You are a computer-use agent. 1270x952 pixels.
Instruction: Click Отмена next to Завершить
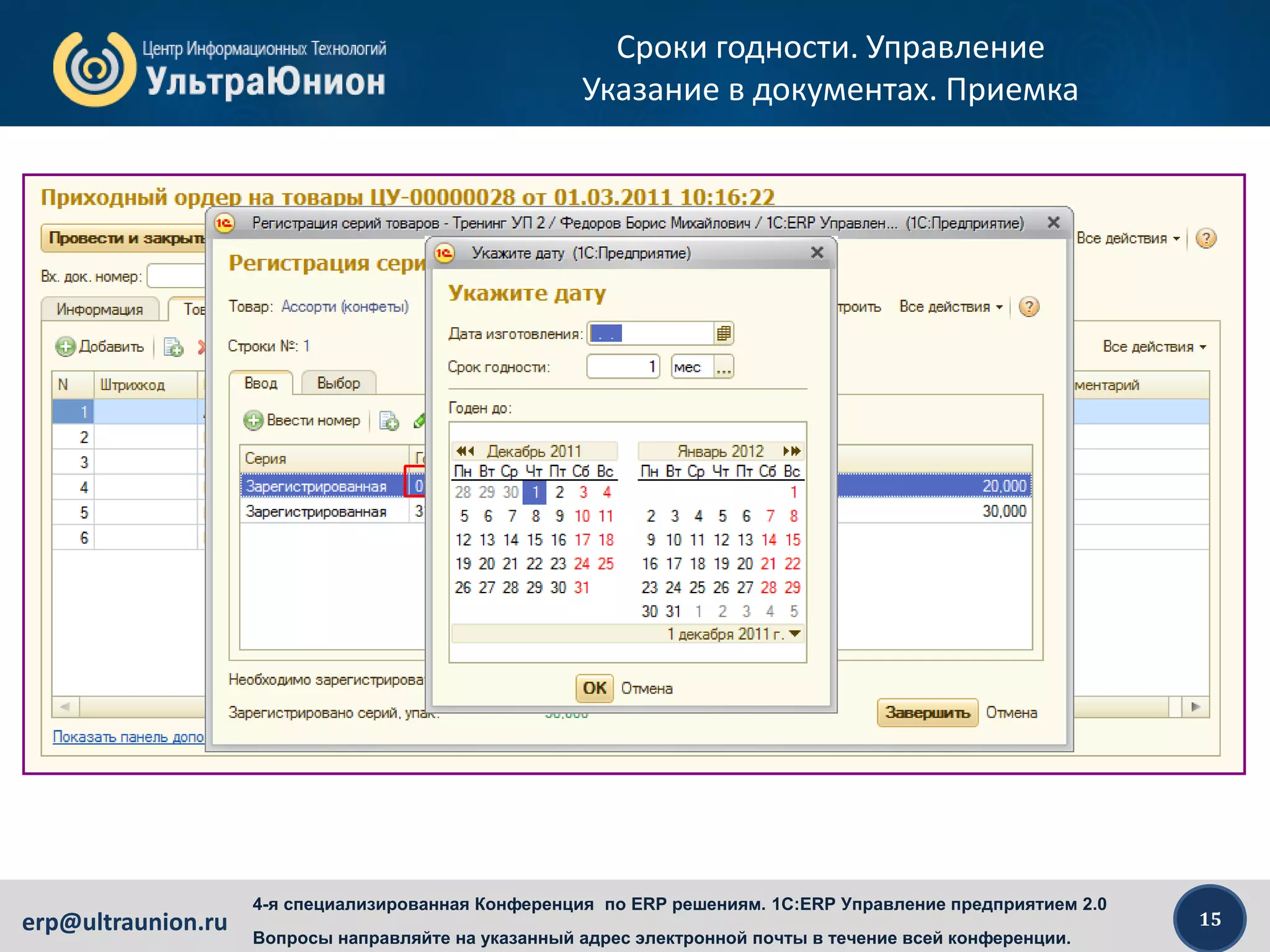tap(1011, 713)
